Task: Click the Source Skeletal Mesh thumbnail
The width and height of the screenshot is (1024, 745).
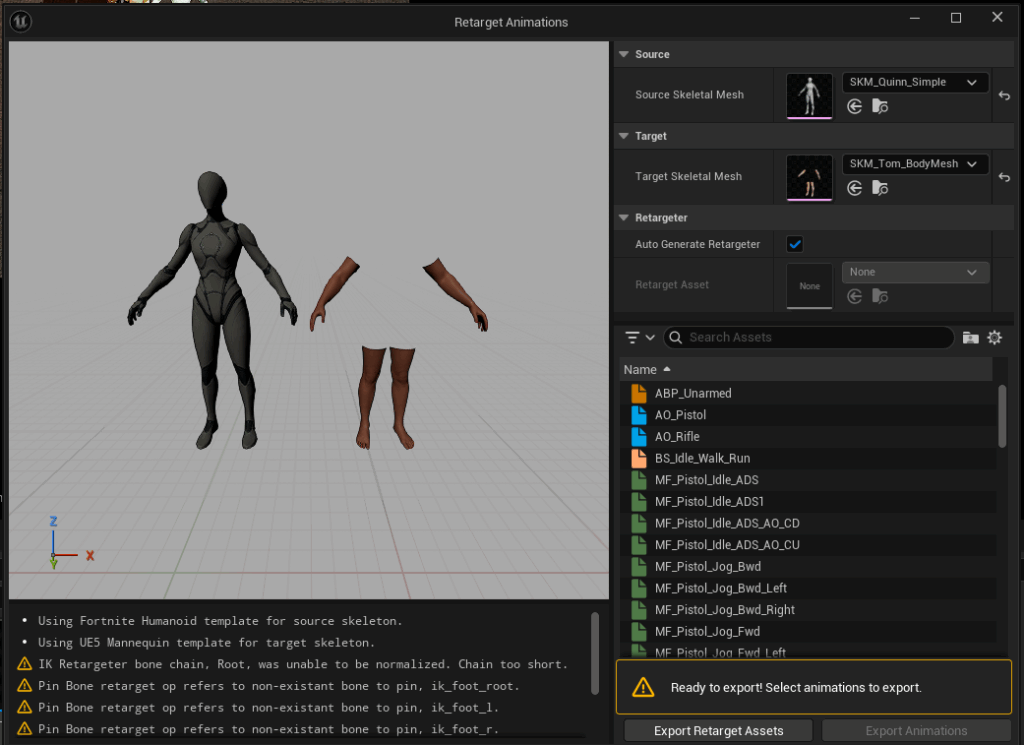Action: pyautogui.click(x=810, y=96)
